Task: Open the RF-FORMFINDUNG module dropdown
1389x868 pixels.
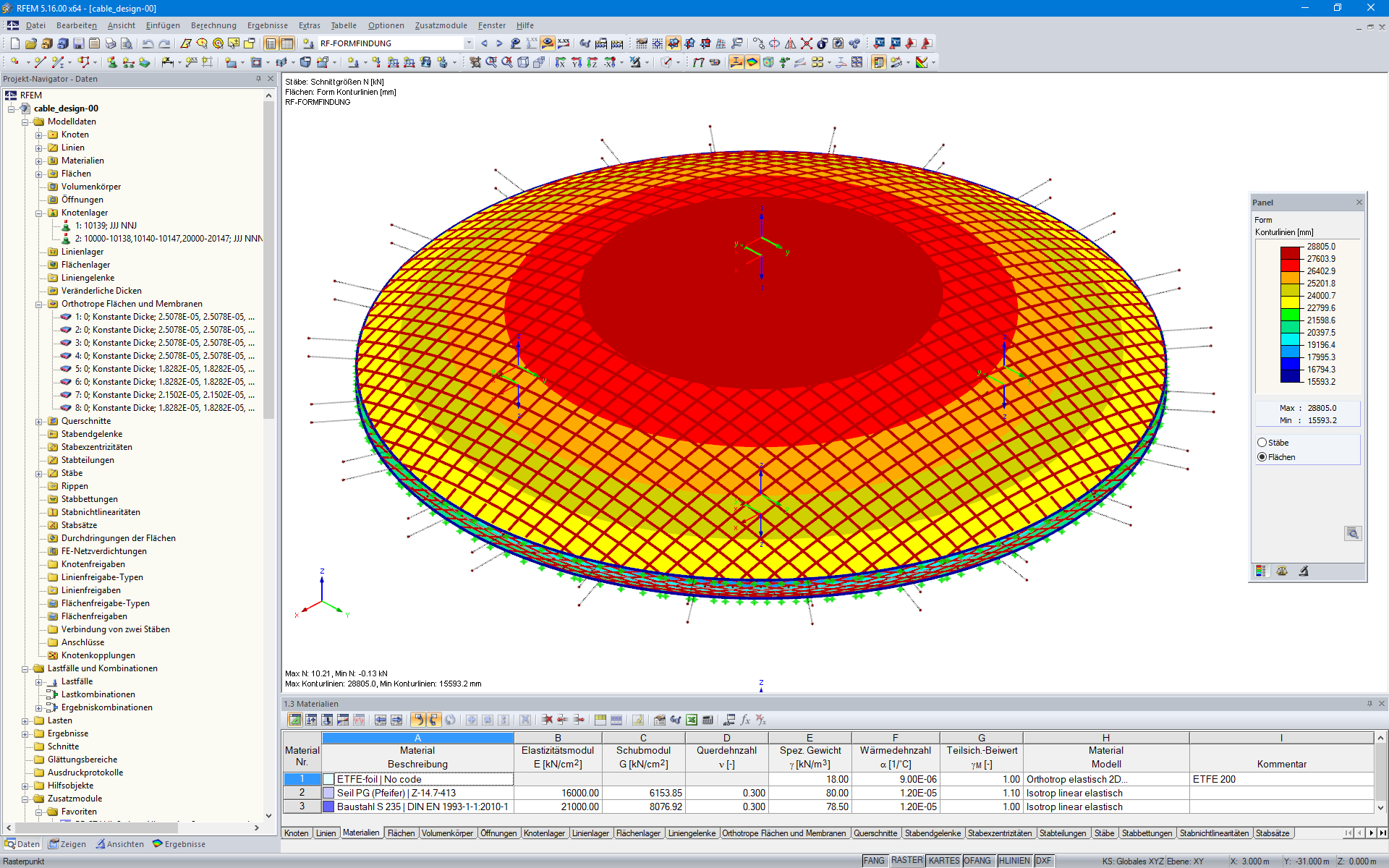Action: 469,43
